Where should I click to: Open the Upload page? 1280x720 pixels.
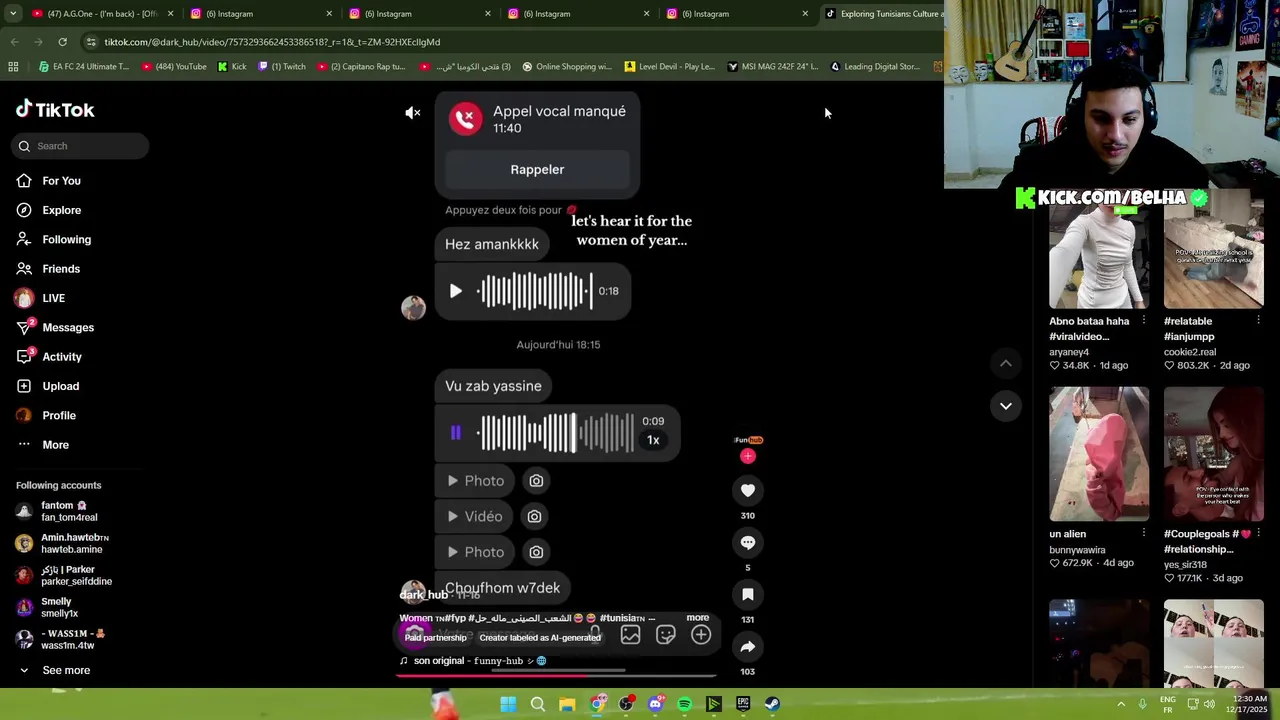click(x=60, y=386)
